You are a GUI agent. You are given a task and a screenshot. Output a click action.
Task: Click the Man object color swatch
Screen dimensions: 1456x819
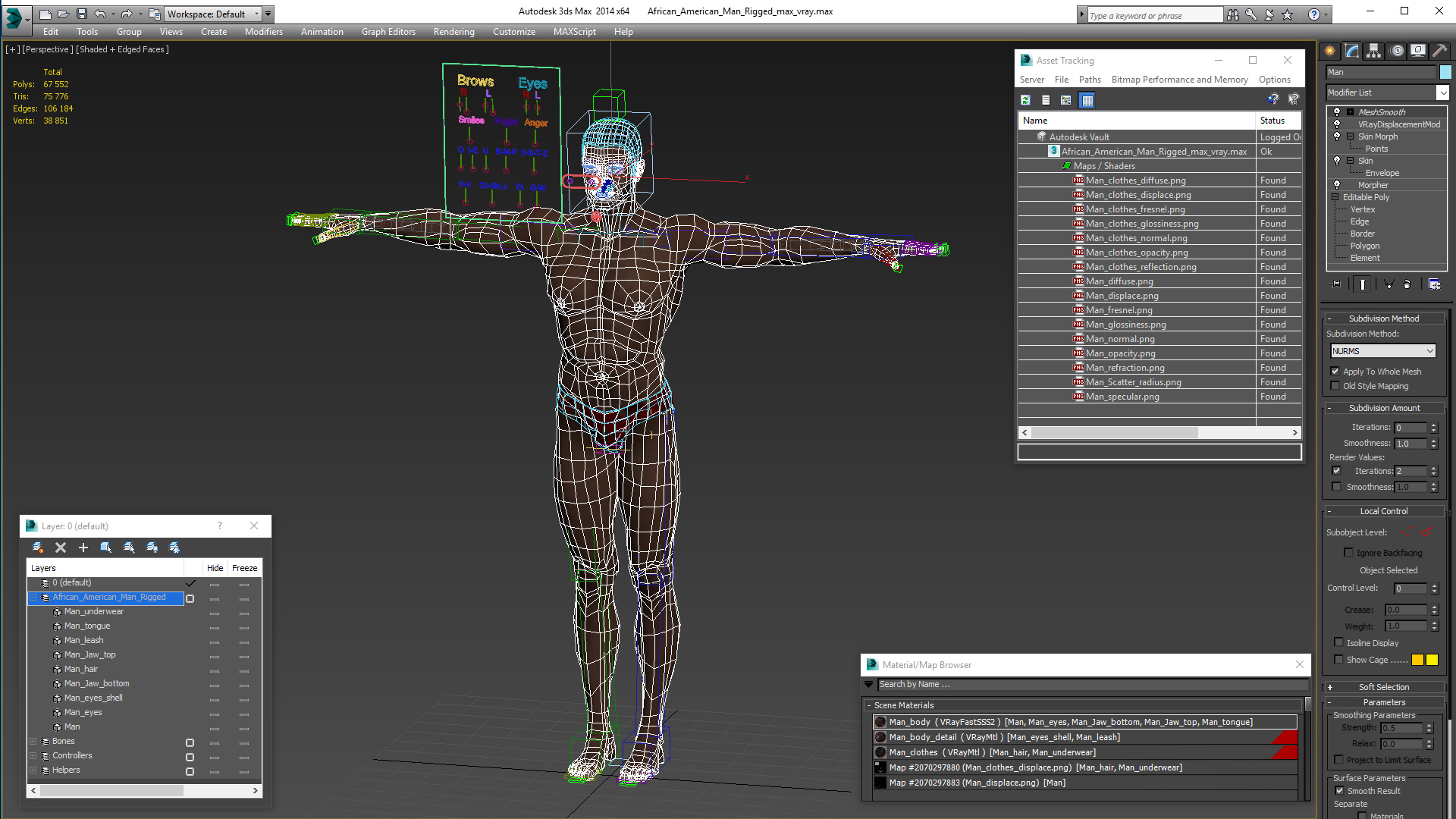(1445, 72)
